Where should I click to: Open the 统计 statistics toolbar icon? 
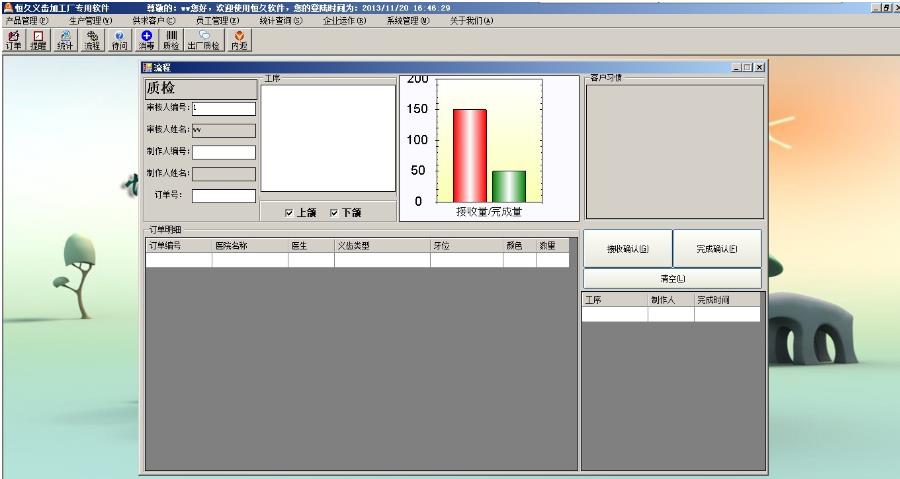click(65, 40)
